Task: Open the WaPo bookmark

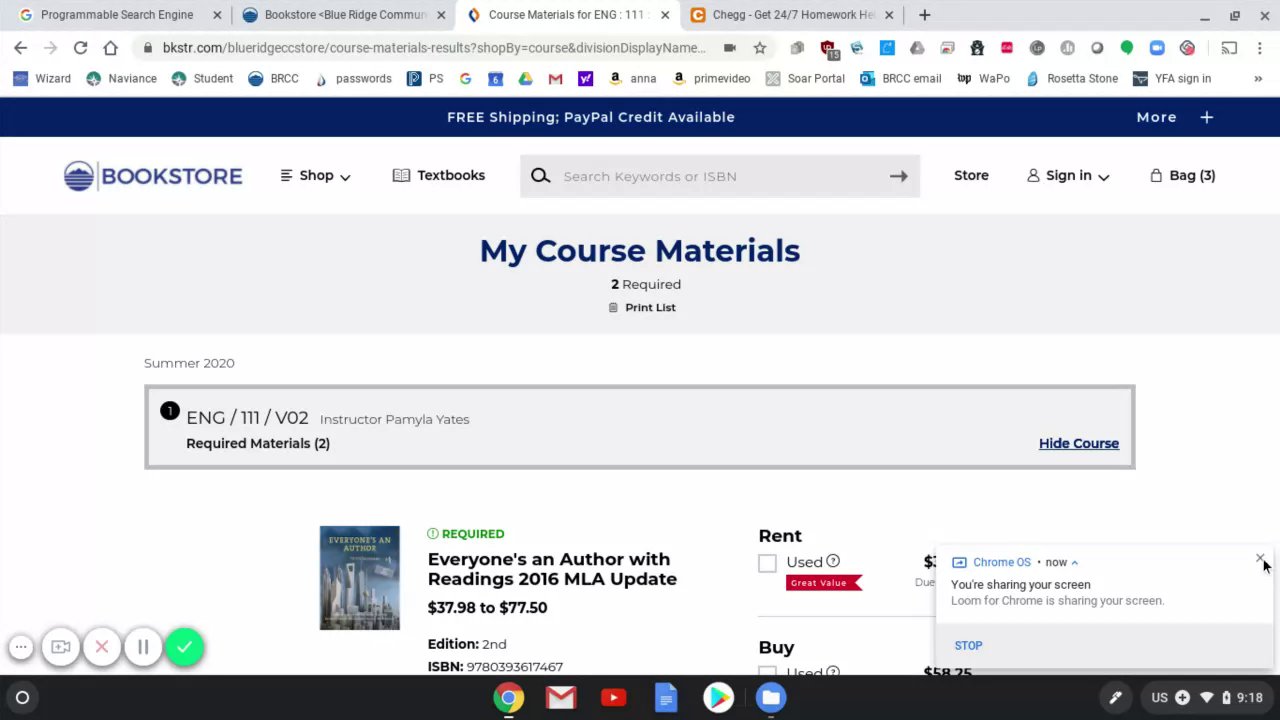Action: point(984,78)
